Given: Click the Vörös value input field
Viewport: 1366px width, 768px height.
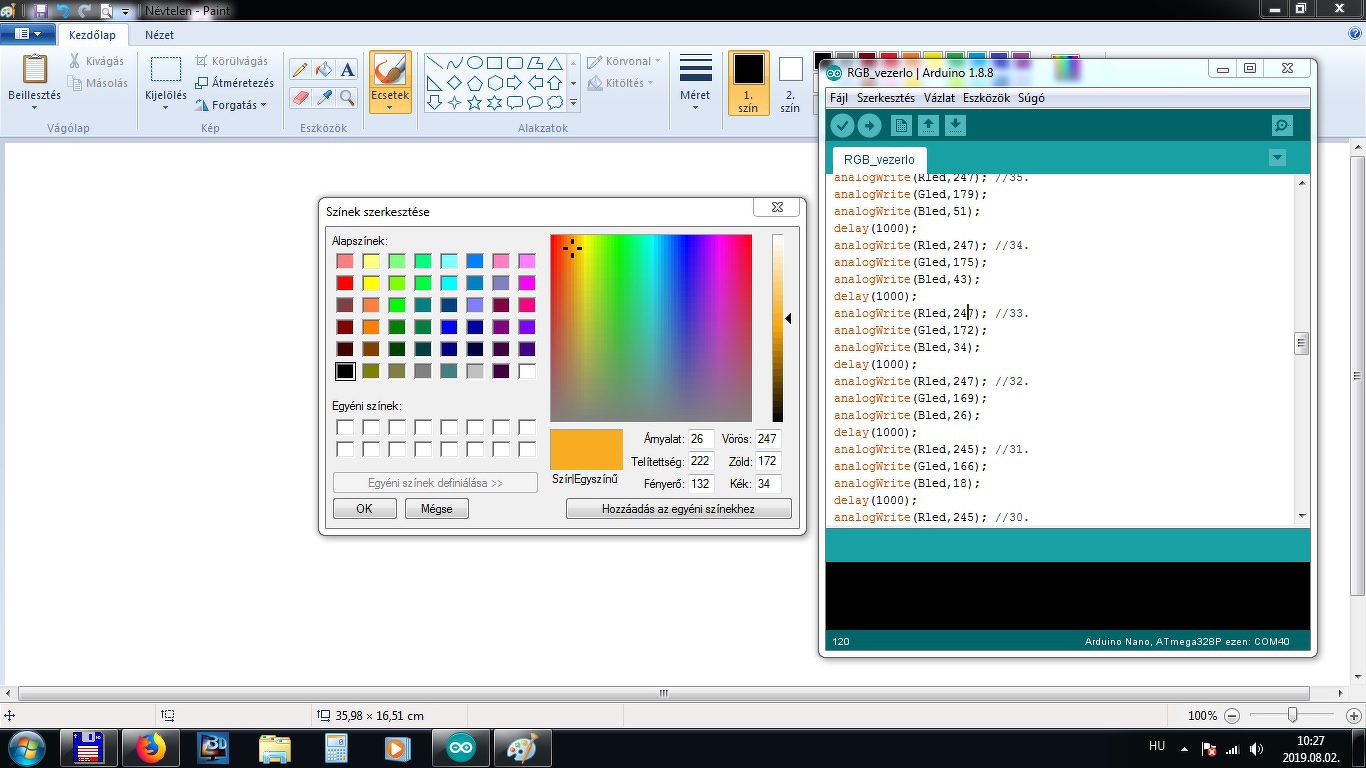Looking at the screenshot, I should coord(767,439).
